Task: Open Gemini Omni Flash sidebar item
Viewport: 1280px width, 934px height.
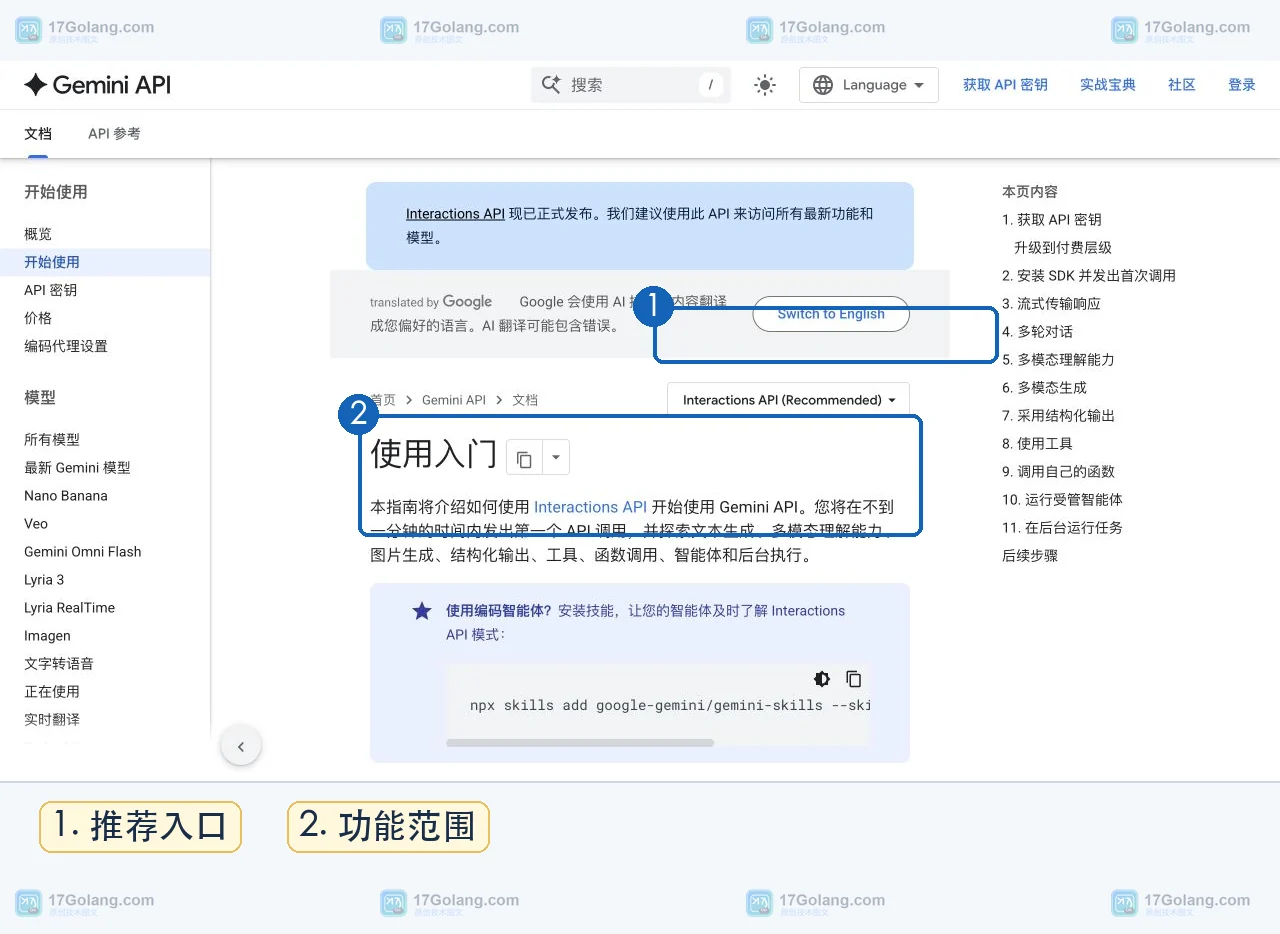Action: 83,552
